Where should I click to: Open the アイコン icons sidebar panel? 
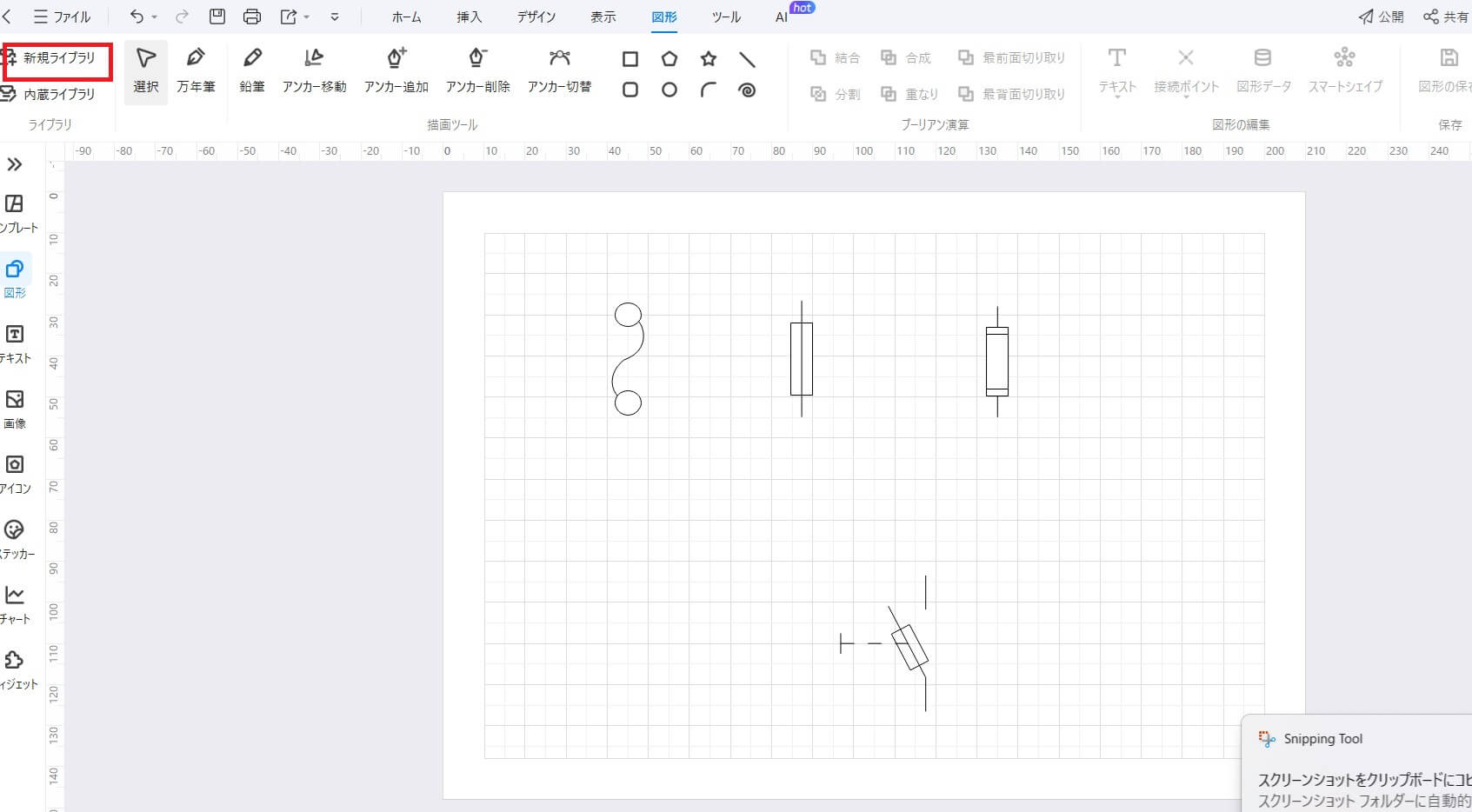pyautogui.click(x=16, y=475)
